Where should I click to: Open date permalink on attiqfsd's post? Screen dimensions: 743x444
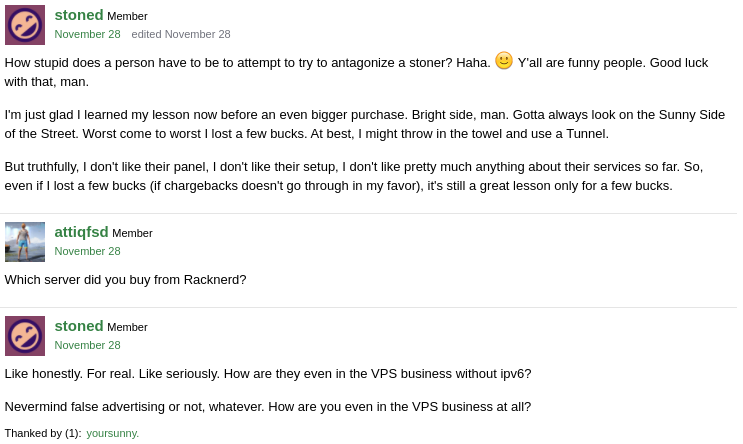(87, 251)
